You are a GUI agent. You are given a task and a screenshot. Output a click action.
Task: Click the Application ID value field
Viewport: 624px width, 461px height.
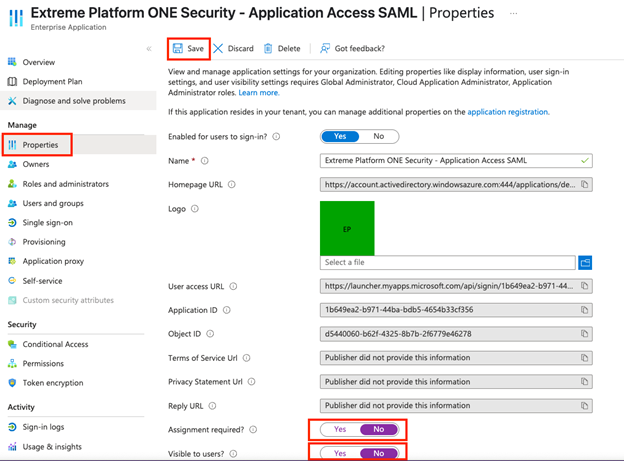[456, 310]
